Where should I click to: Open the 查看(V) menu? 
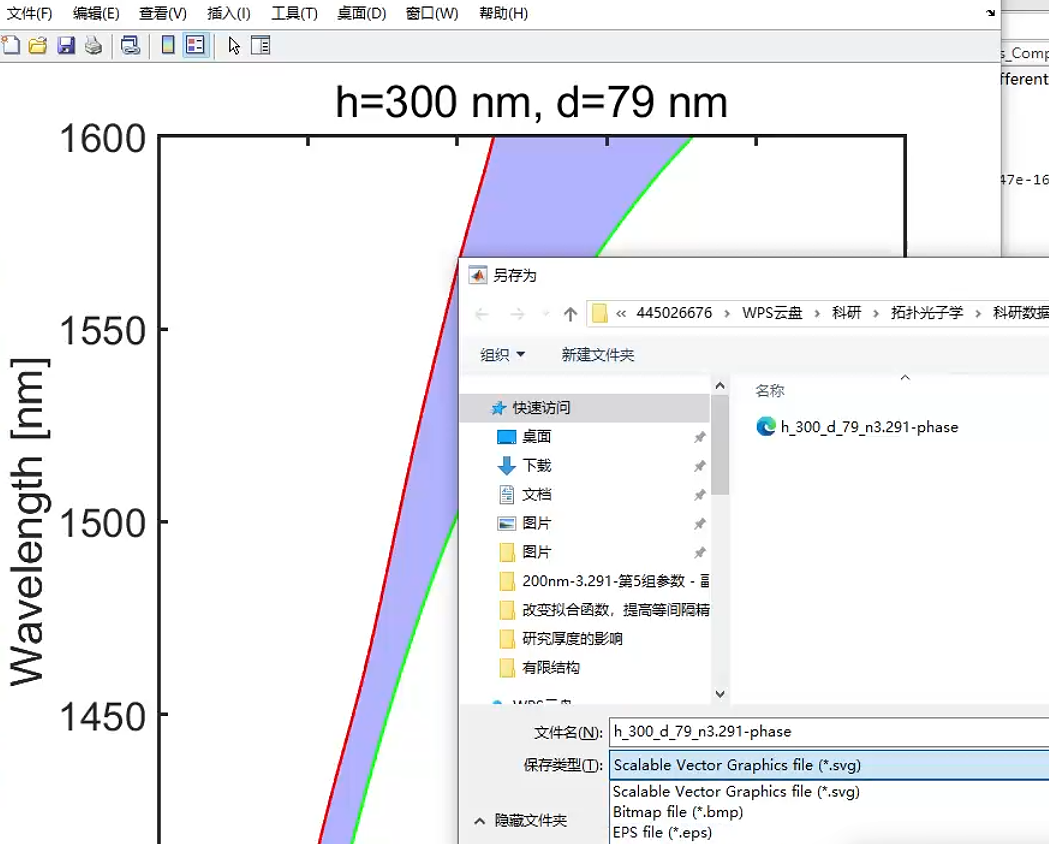tap(163, 13)
